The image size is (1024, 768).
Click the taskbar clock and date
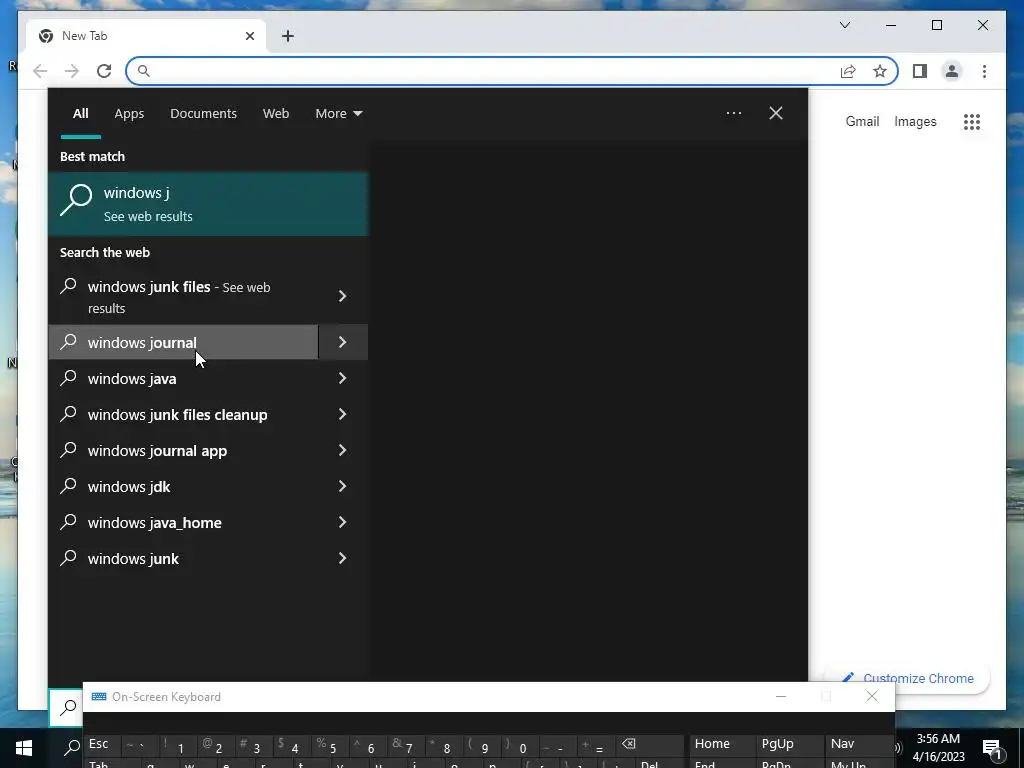click(x=938, y=748)
